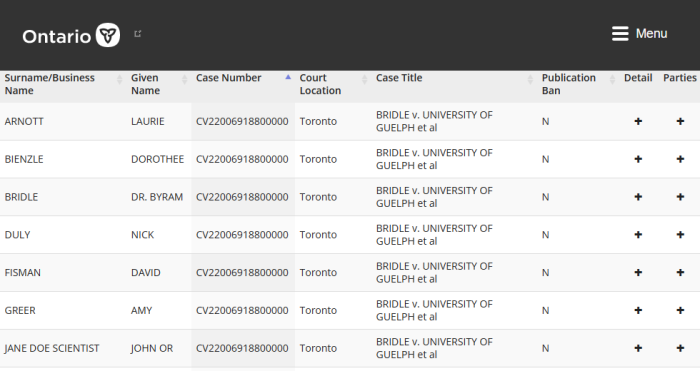This screenshot has height=371, width=700.
Task: Click given name DR. BYRAM
Action: (x=157, y=197)
